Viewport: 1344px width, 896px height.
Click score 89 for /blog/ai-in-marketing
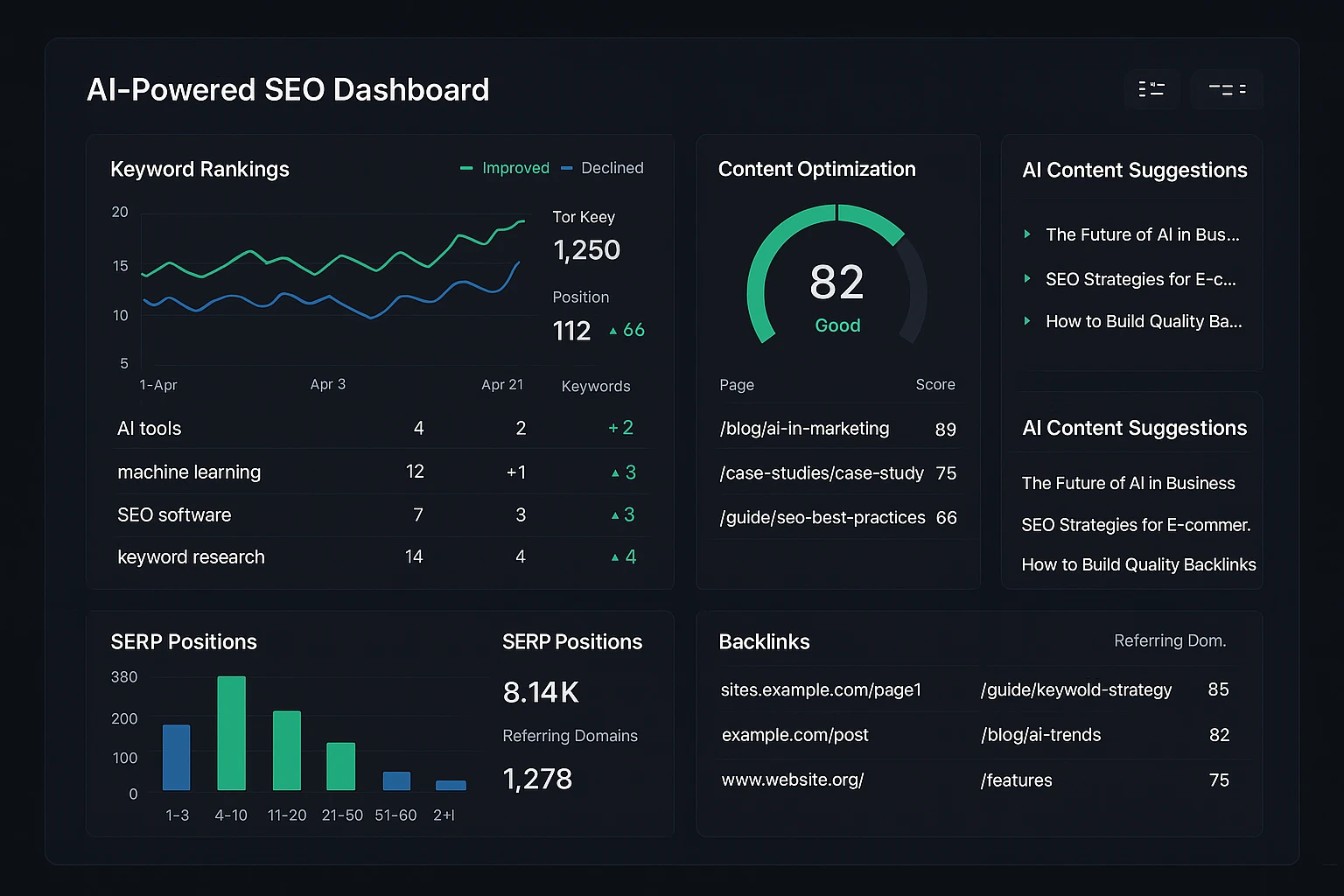tap(945, 430)
